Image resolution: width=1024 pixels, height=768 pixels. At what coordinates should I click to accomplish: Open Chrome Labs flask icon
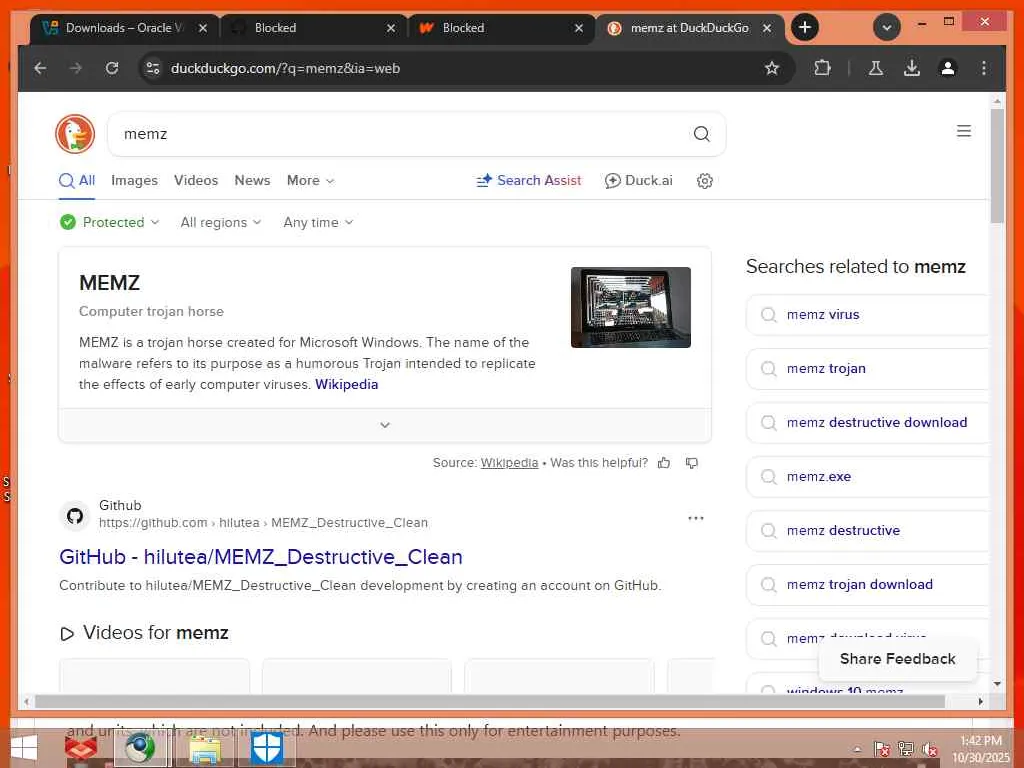[x=876, y=68]
